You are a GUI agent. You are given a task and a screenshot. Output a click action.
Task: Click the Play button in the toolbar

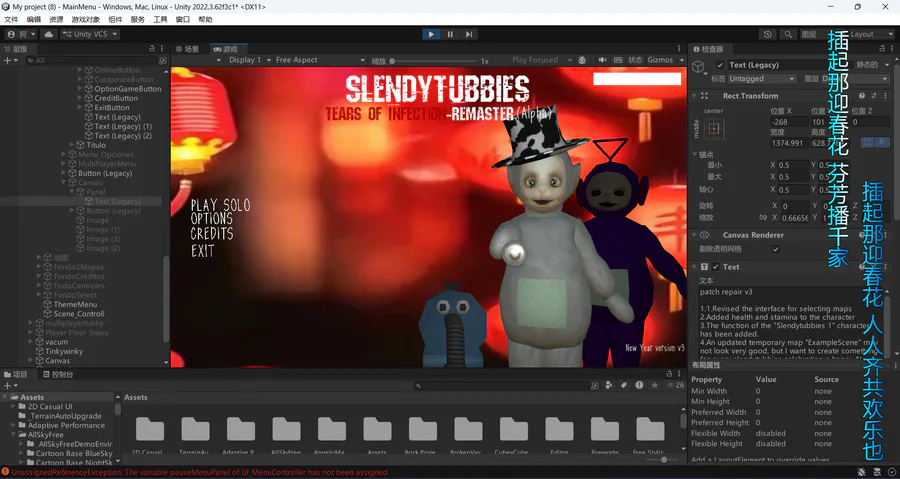[x=431, y=34]
